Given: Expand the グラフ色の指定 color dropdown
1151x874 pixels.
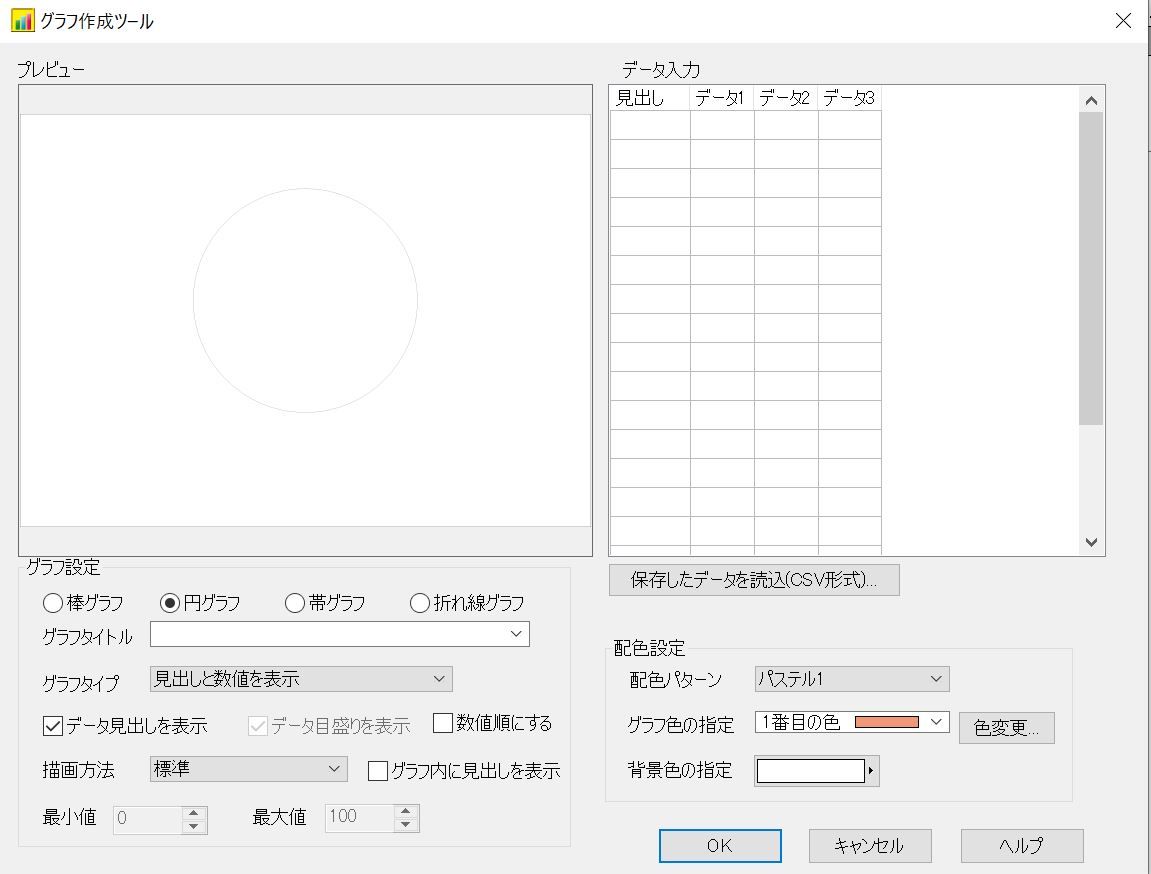Looking at the screenshot, I should [936, 720].
